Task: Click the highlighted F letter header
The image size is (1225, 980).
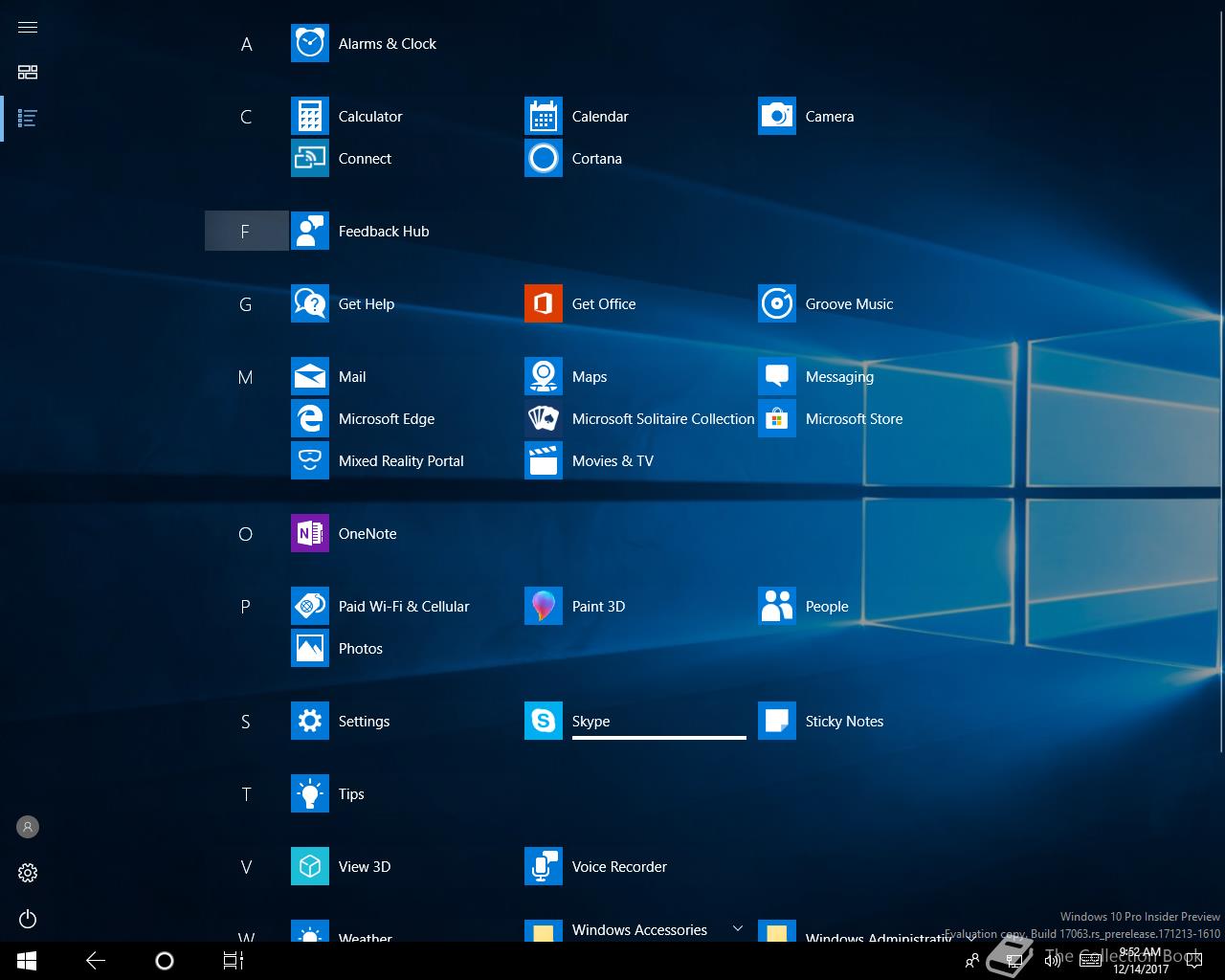Action: 246,231
